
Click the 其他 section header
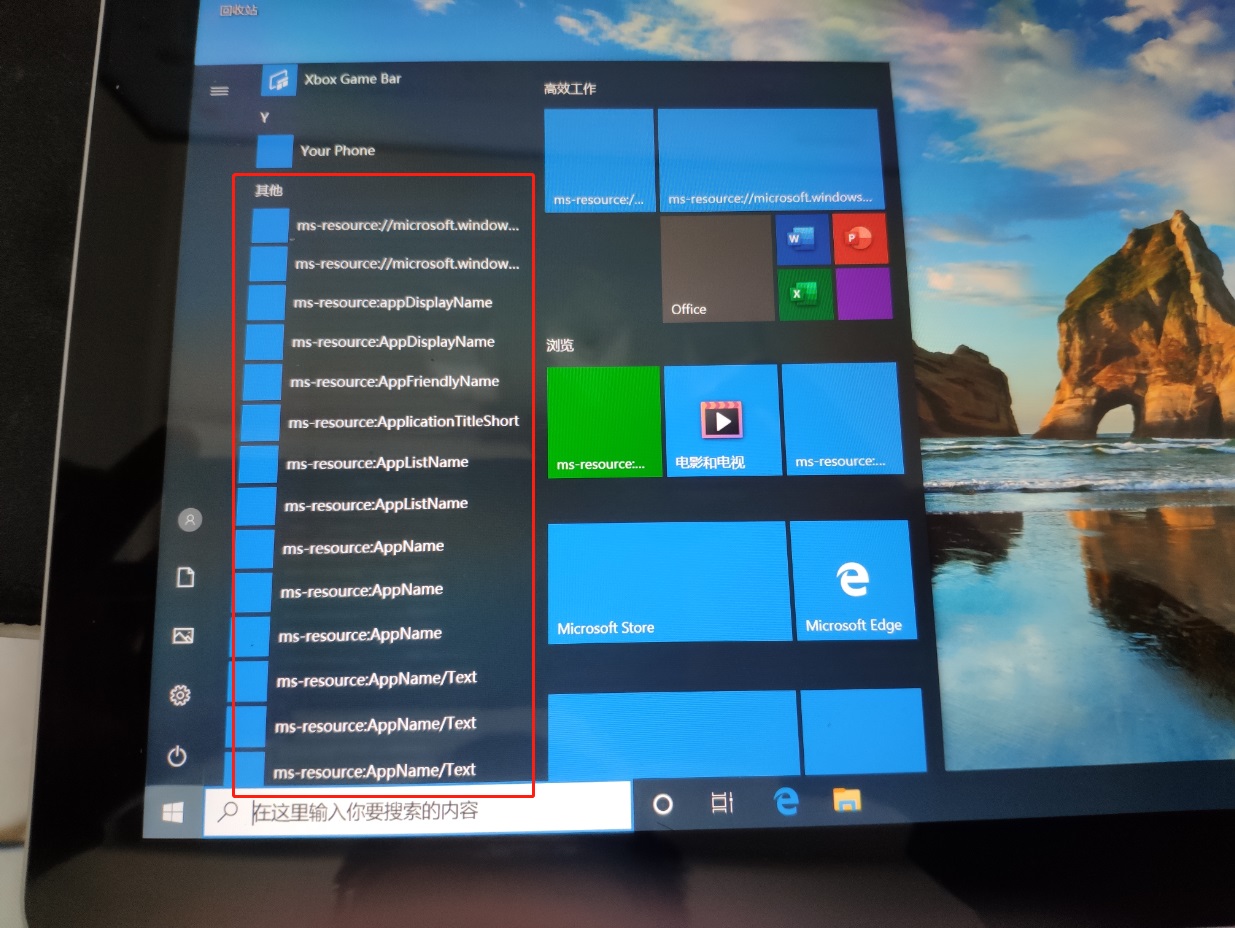pos(269,190)
